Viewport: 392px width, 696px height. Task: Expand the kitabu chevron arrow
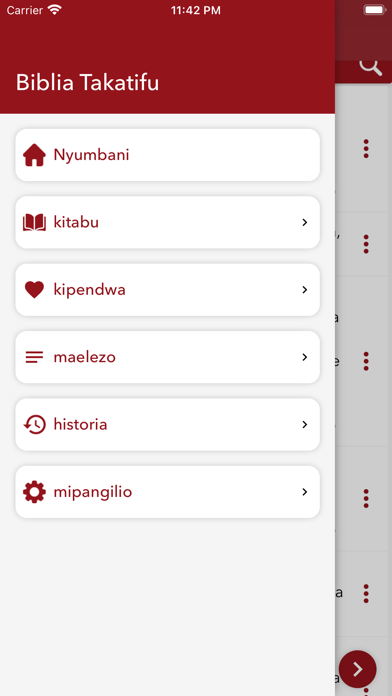pyautogui.click(x=305, y=222)
